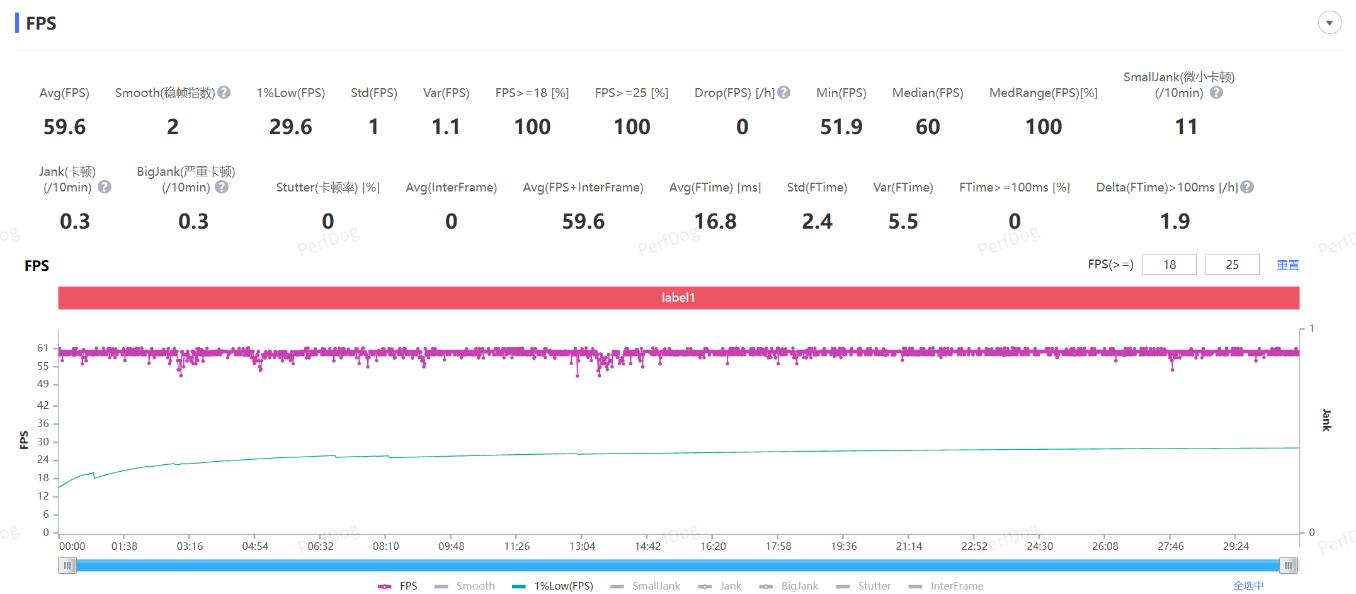Enable the SmallJank series in the legend
Image resolution: width=1356 pixels, height=594 pixels.
click(x=645, y=586)
